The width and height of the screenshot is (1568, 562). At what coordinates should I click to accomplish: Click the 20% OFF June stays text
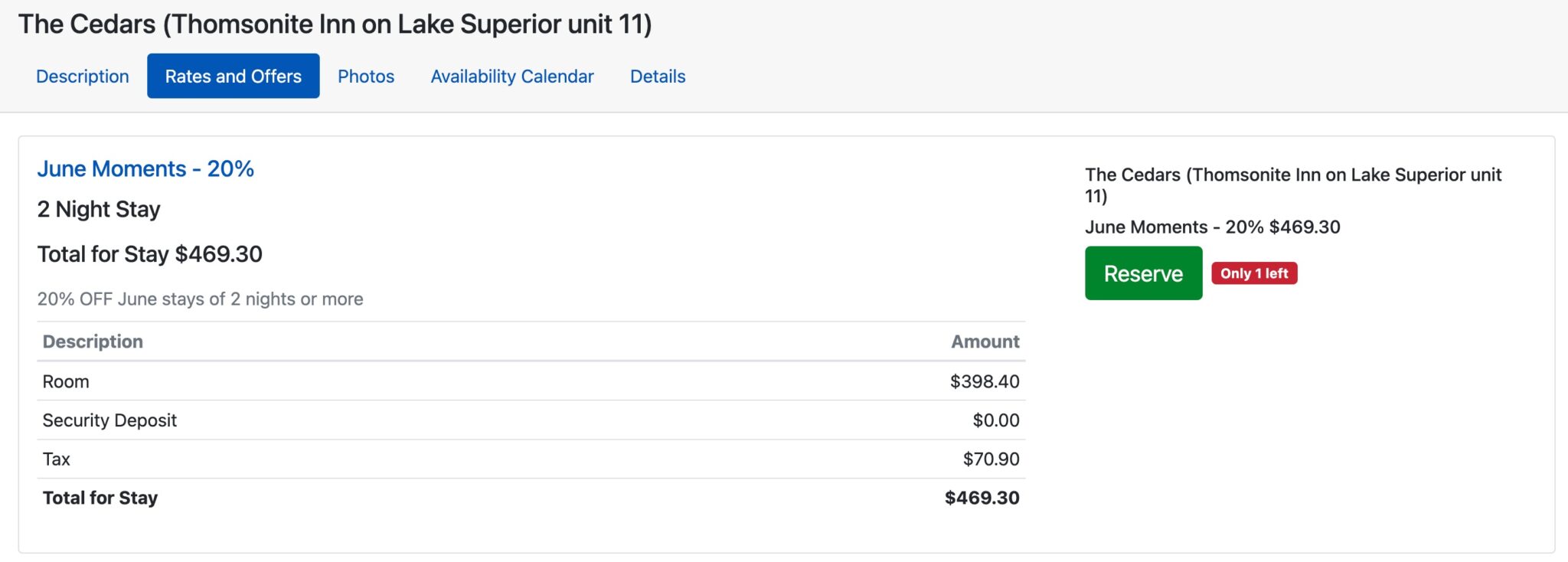pos(201,299)
